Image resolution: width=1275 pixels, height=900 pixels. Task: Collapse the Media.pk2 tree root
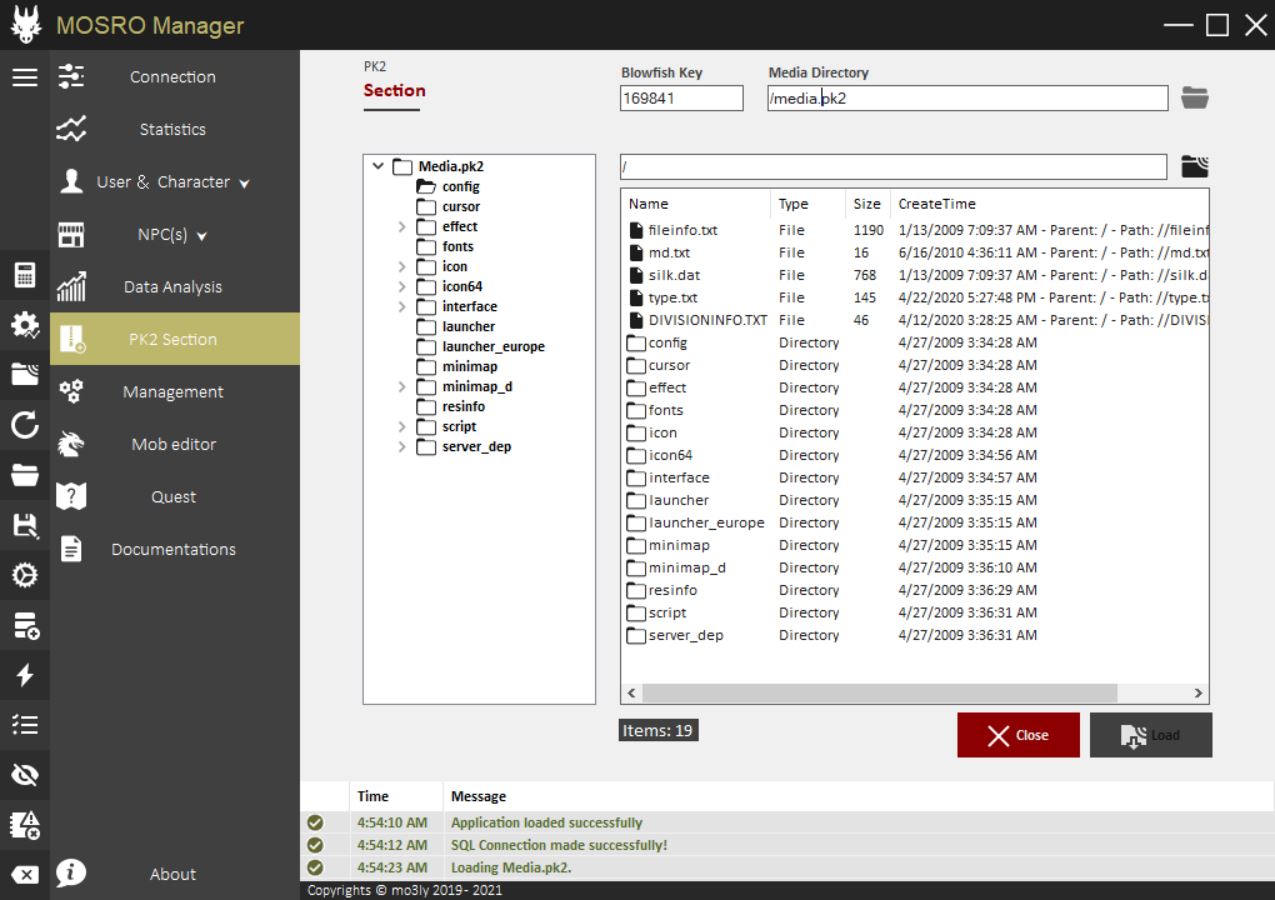[378, 167]
